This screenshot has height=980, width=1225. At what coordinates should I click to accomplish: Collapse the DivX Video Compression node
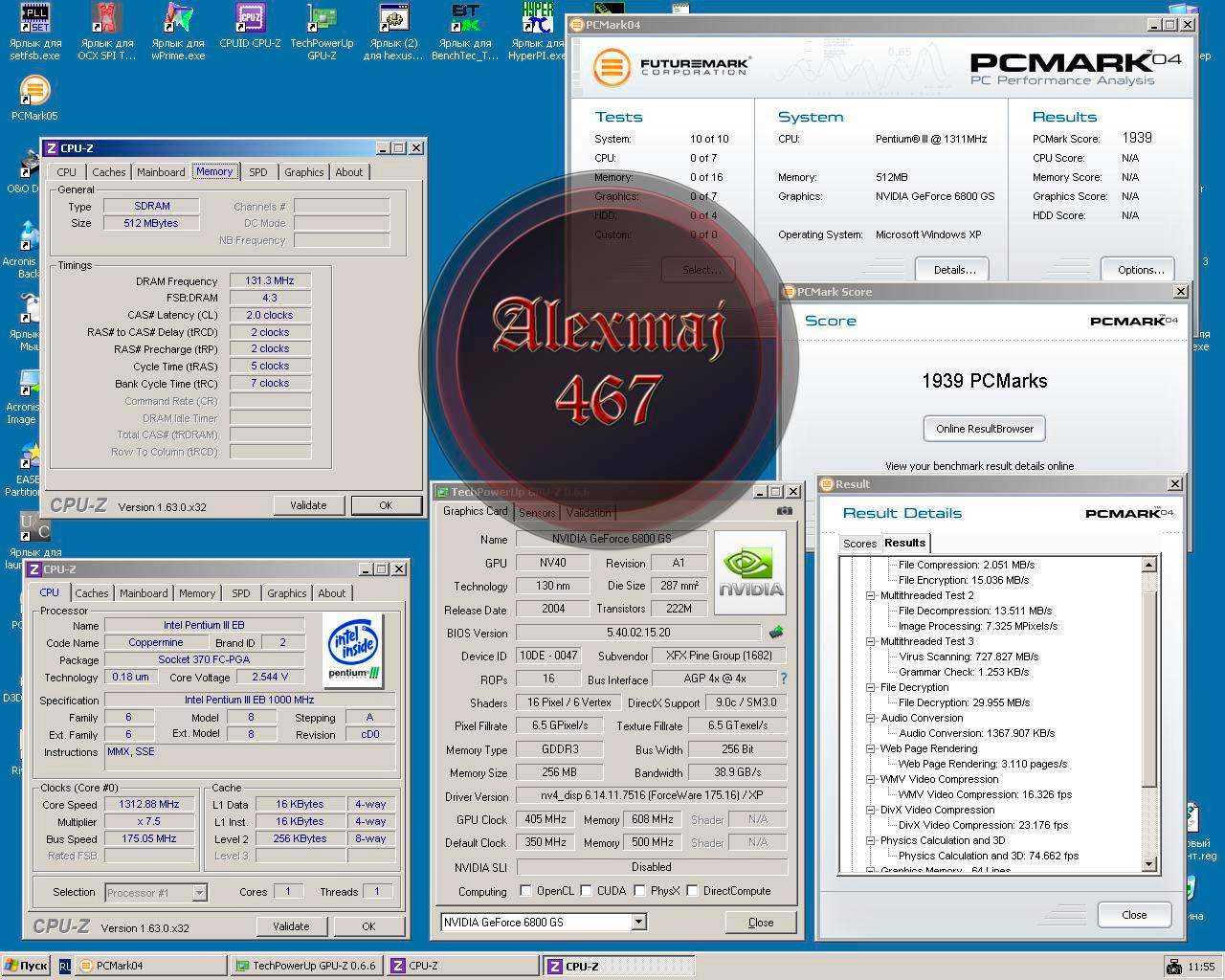pyautogui.click(x=871, y=810)
